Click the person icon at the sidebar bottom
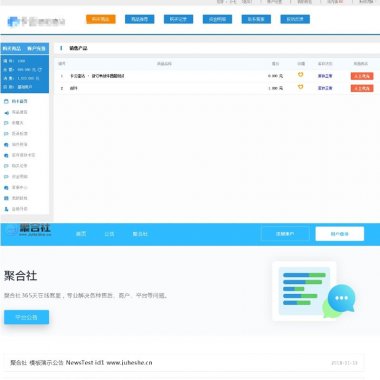The image size is (380, 380). (6, 209)
